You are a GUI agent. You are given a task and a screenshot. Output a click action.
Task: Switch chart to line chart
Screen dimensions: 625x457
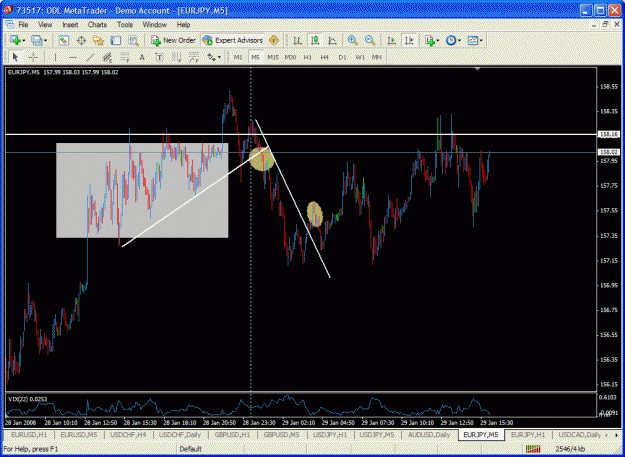coord(332,40)
